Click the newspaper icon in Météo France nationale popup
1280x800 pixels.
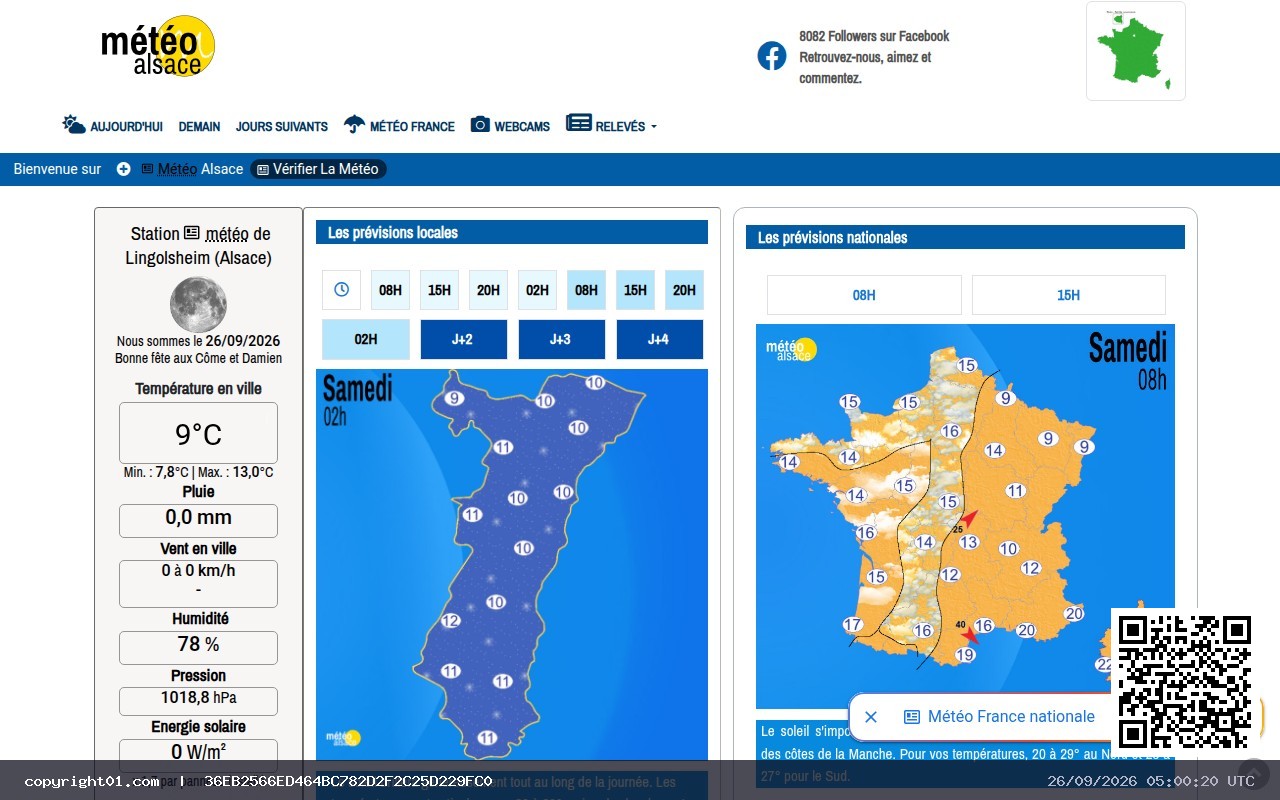[x=912, y=717]
